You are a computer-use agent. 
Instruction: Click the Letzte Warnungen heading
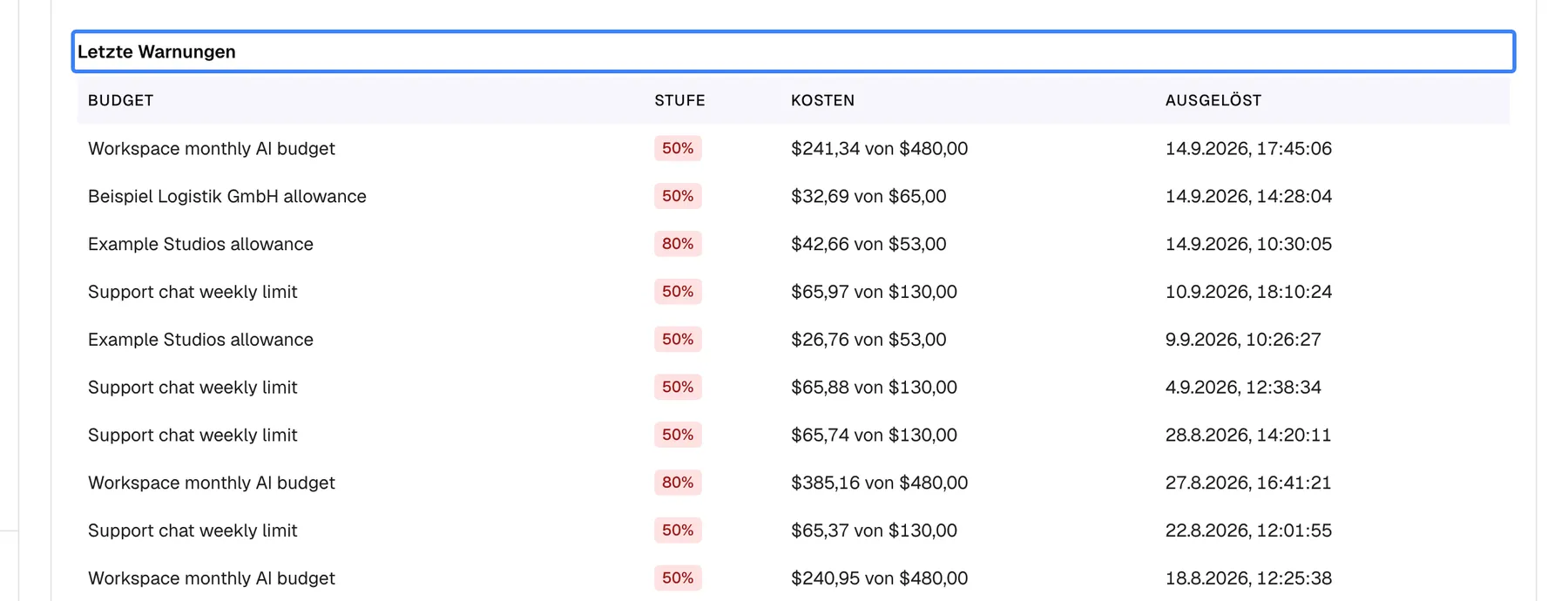[793, 51]
